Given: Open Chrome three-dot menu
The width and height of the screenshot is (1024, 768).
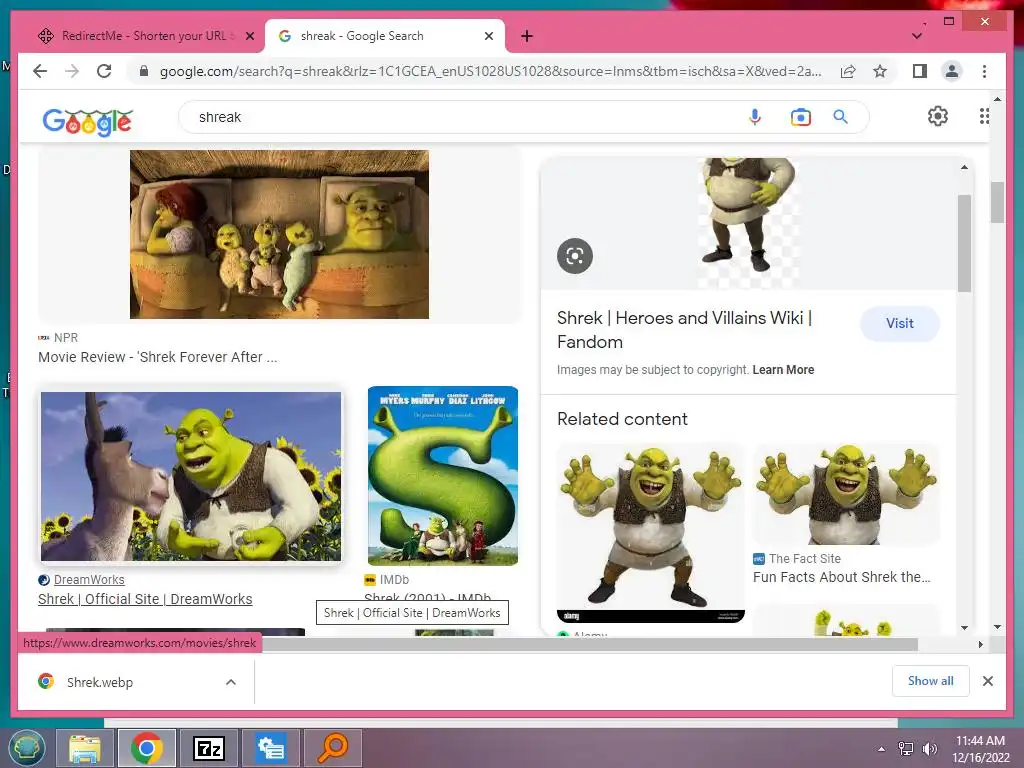Looking at the screenshot, I should pyautogui.click(x=984, y=71).
